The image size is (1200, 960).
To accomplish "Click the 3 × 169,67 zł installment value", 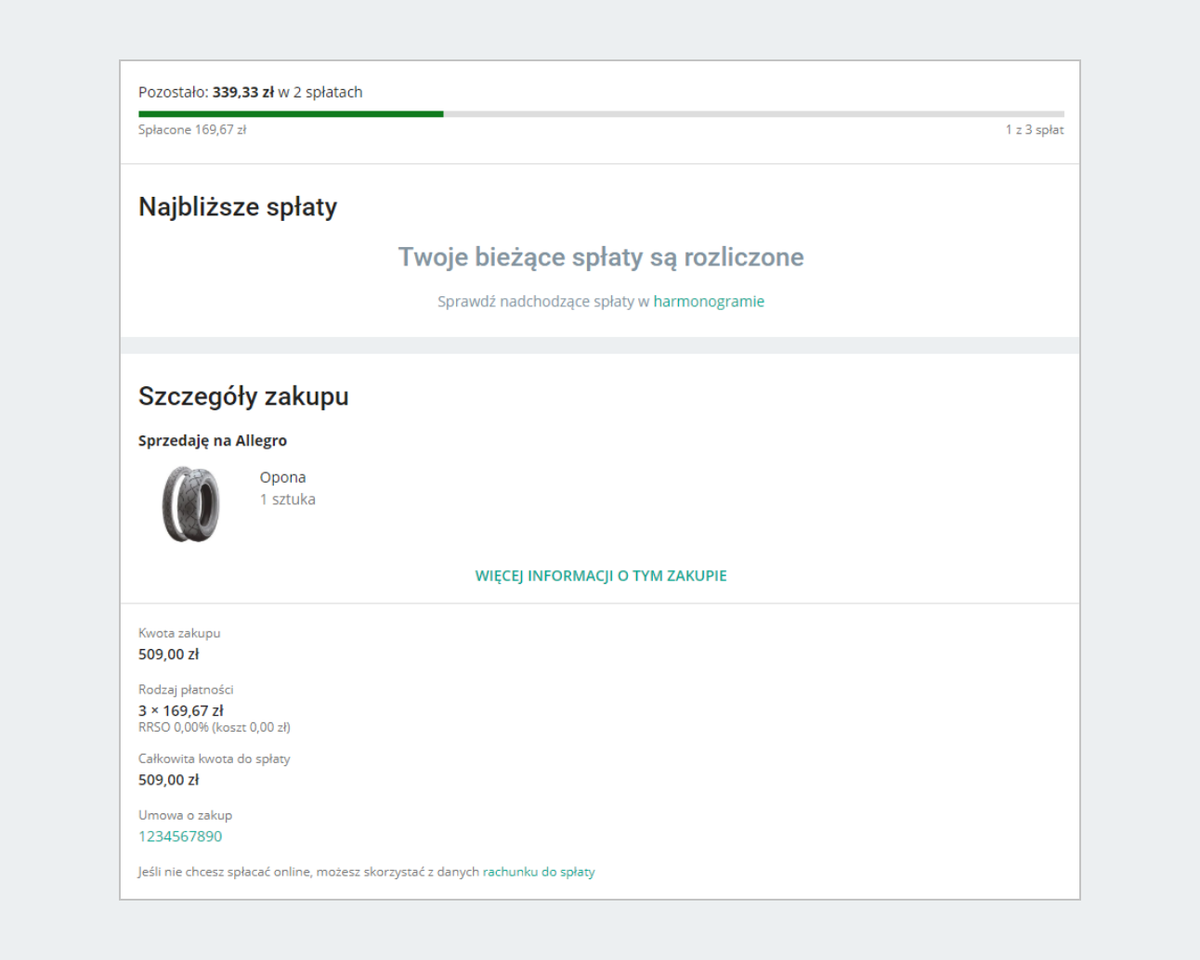I will pos(180,711).
